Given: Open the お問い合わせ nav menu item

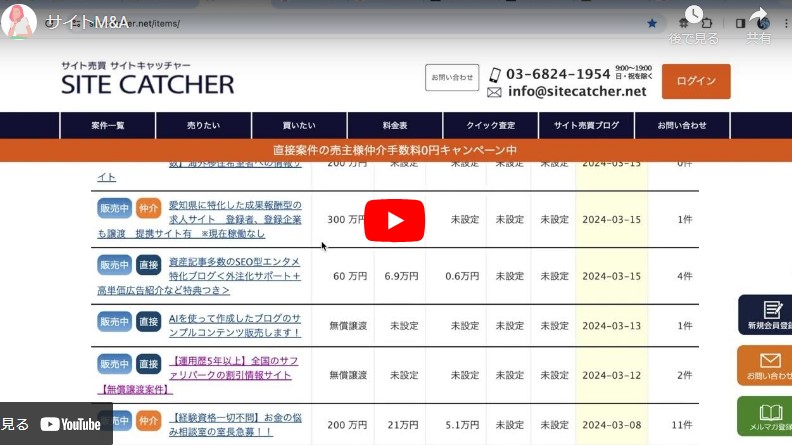Looking at the screenshot, I should [x=682, y=125].
